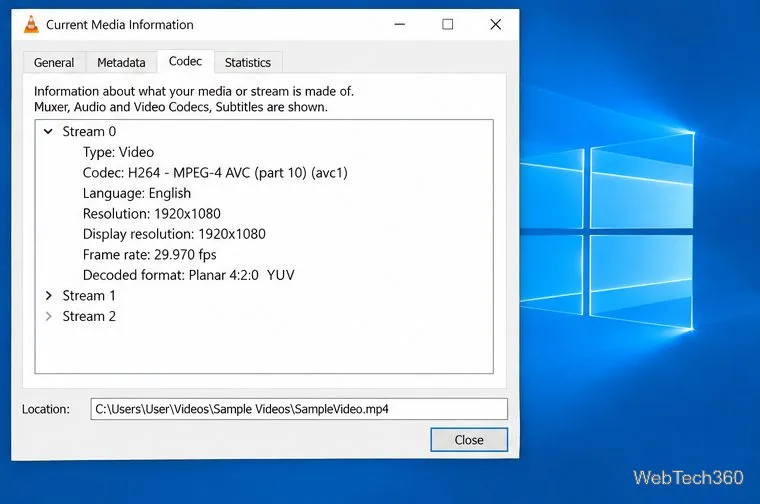Maximize the Current Media Information window
This screenshot has width=760, height=504.
coord(447,24)
